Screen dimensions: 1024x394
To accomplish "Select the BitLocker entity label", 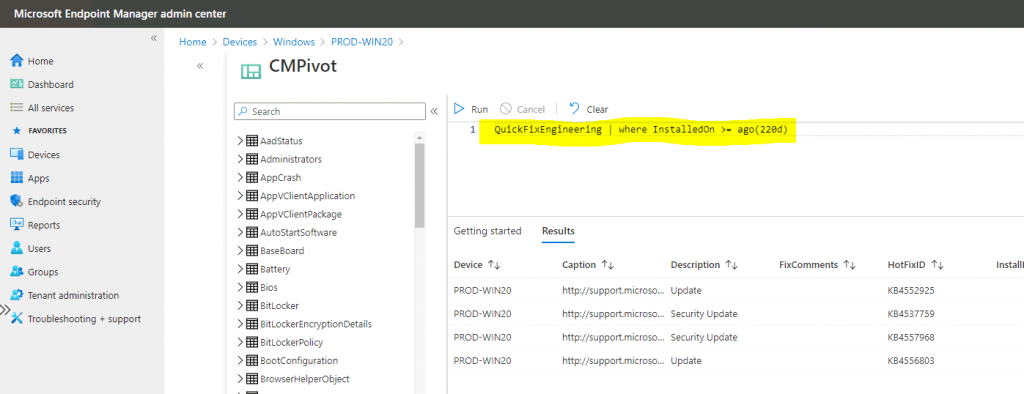I will pos(279,305).
